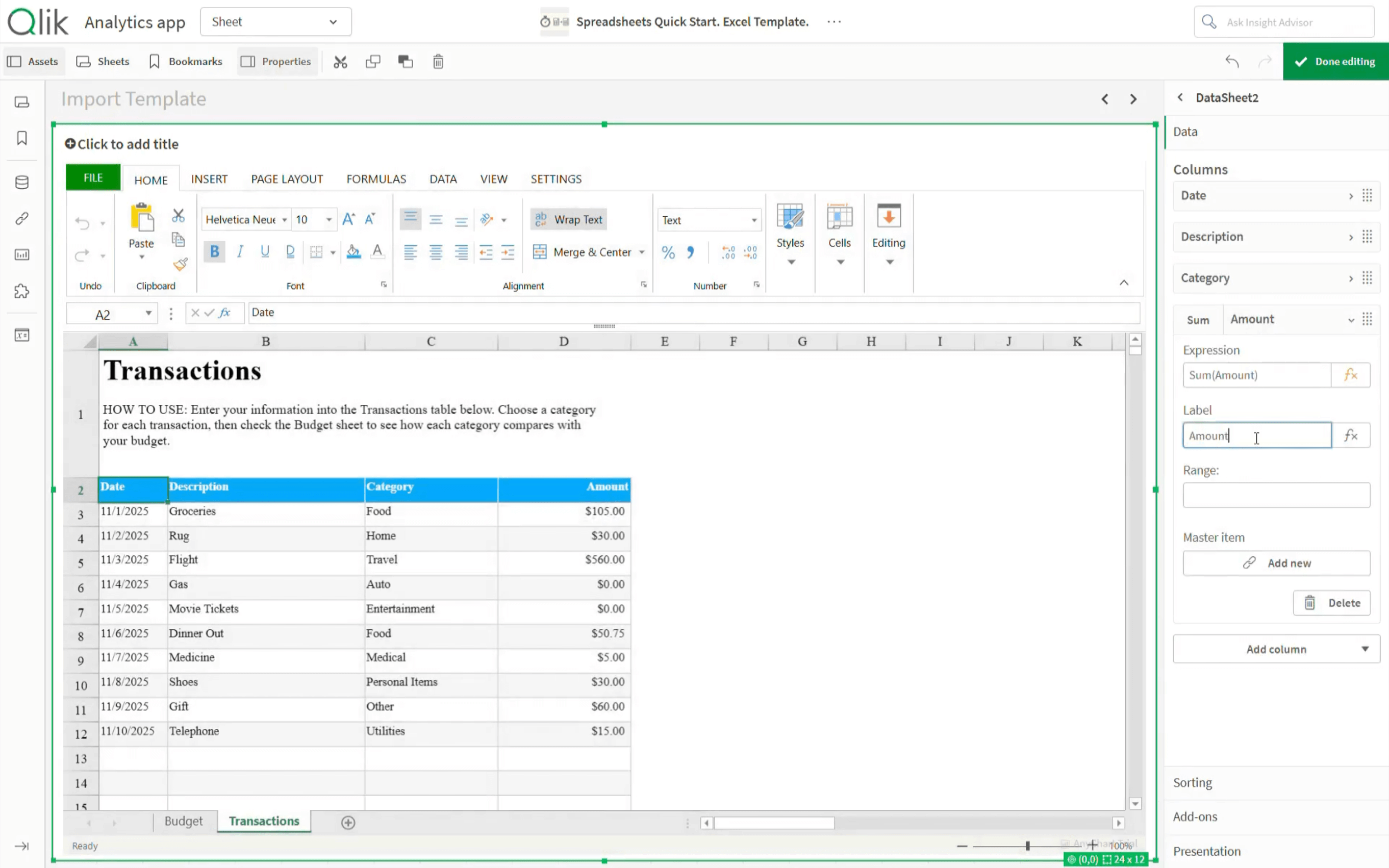
Task: Toggle Italic formatting button
Action: pos(240,251)
